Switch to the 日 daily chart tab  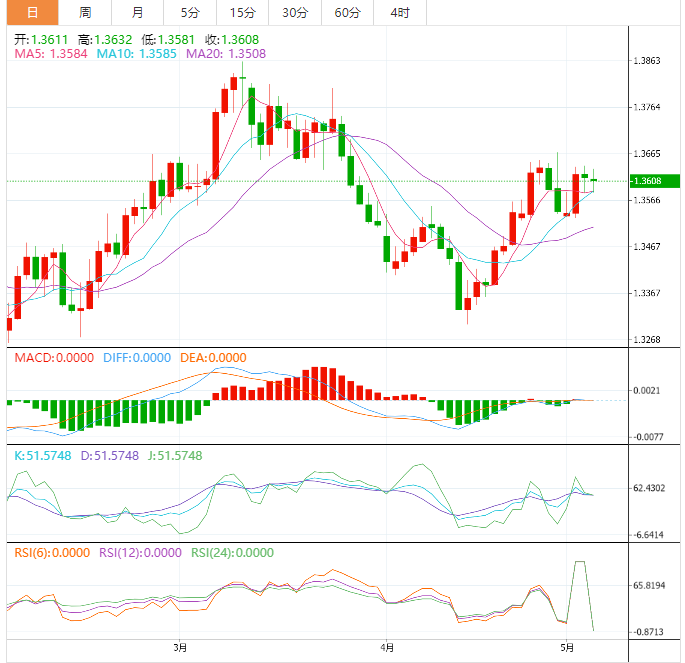(x=32, y=13)
